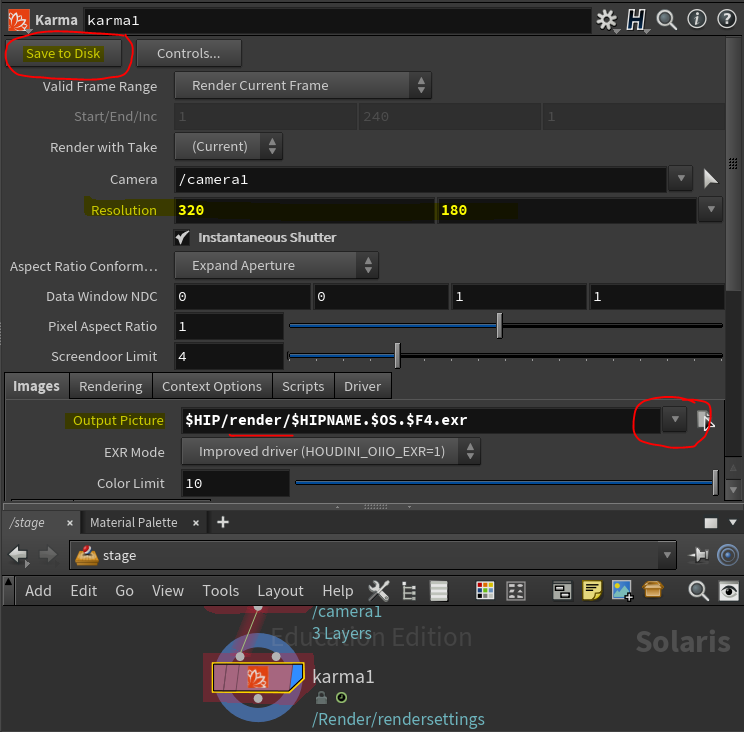The image size is (744, 732).
Task: Toggle the Instantaneous Shutter checkbox
Action: (182, 238)
